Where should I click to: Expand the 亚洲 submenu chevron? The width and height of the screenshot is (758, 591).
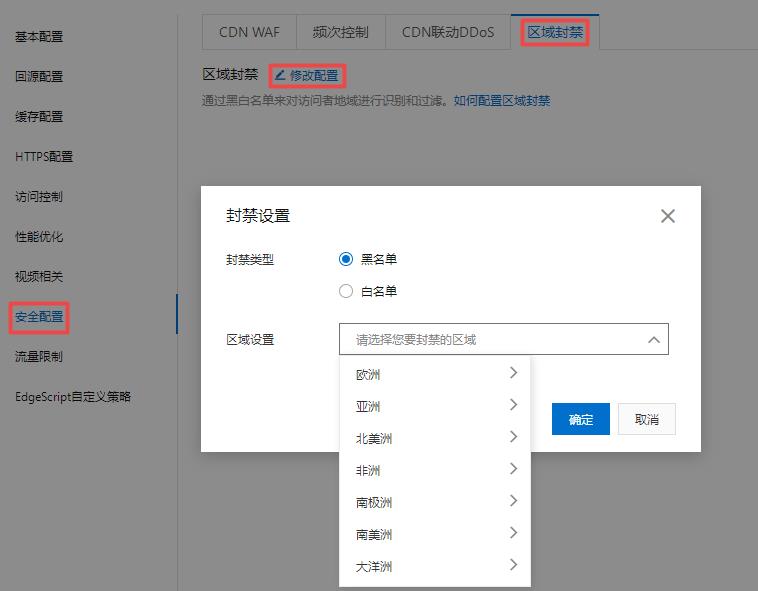click(513, 404)
